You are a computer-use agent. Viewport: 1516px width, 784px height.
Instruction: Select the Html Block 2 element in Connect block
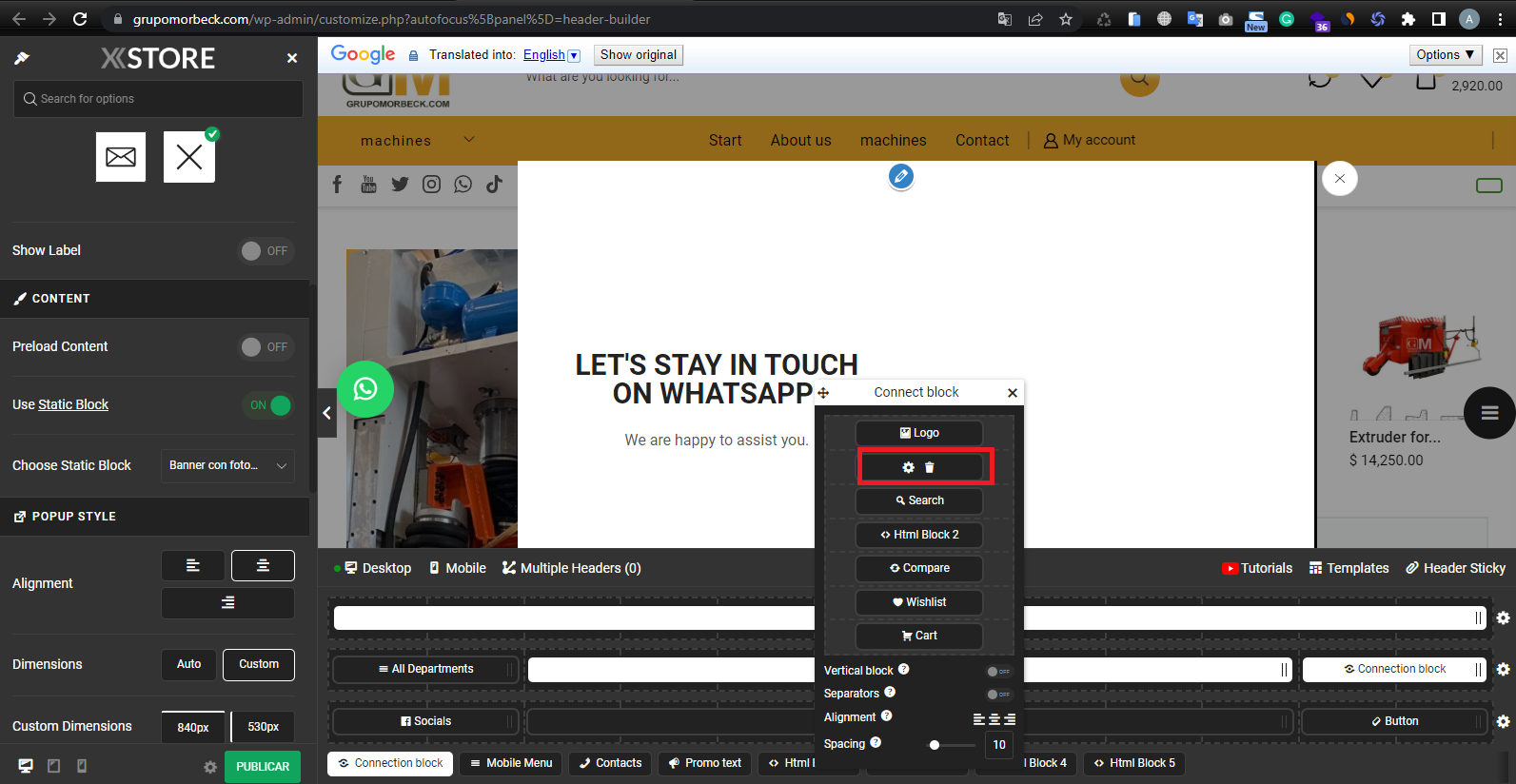click(x=919, y=535)
